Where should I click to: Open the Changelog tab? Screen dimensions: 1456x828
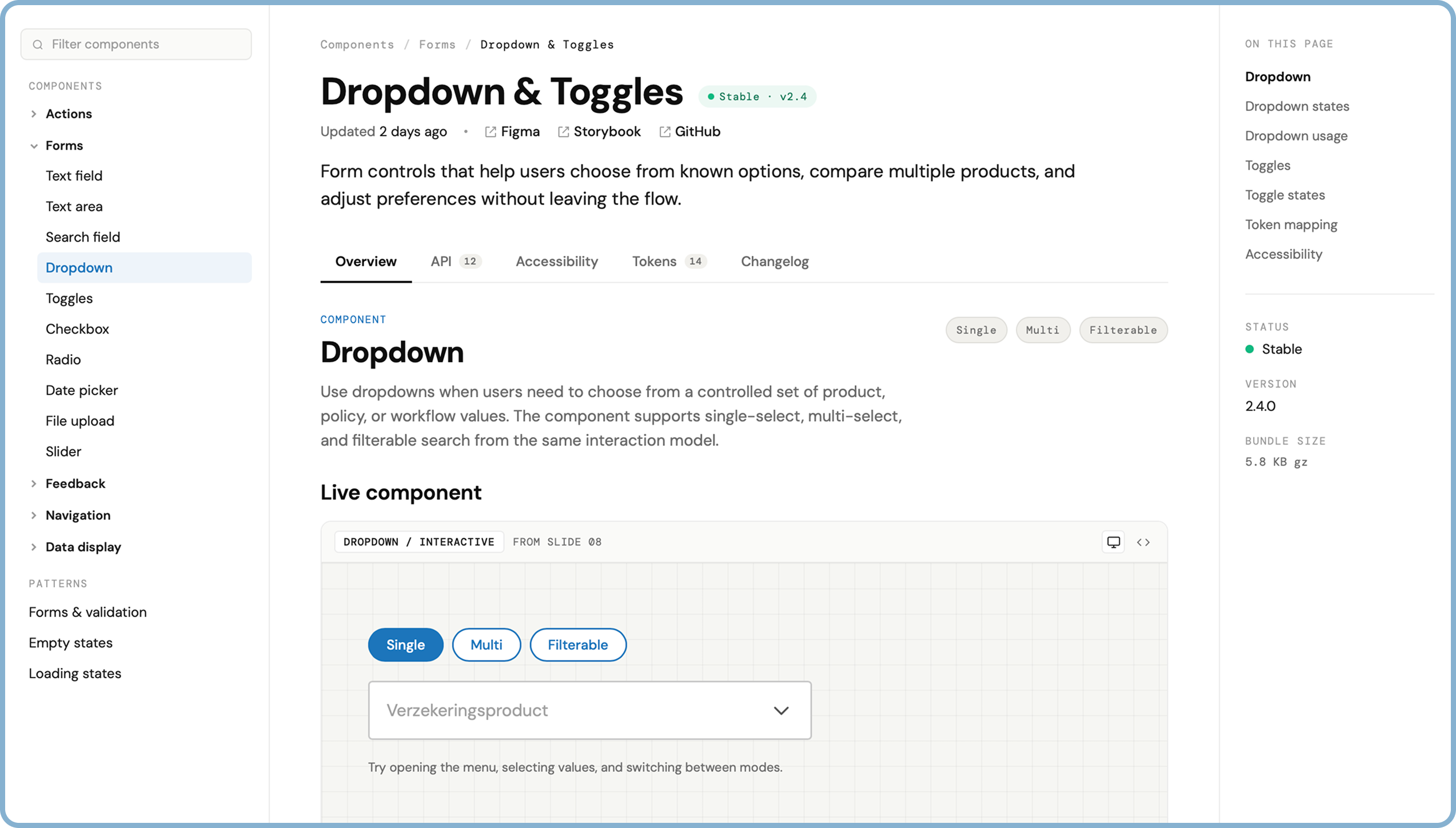tap(775, 261)
